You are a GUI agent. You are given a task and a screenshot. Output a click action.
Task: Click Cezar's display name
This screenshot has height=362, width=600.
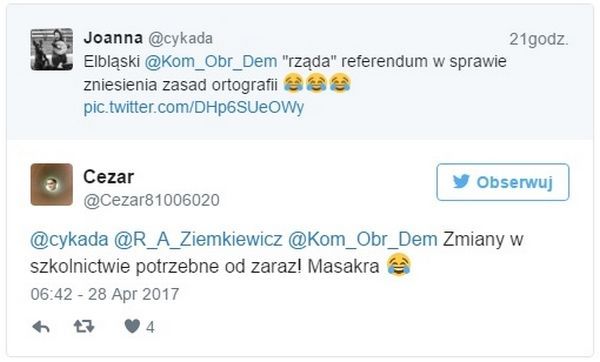click(109, 177)
